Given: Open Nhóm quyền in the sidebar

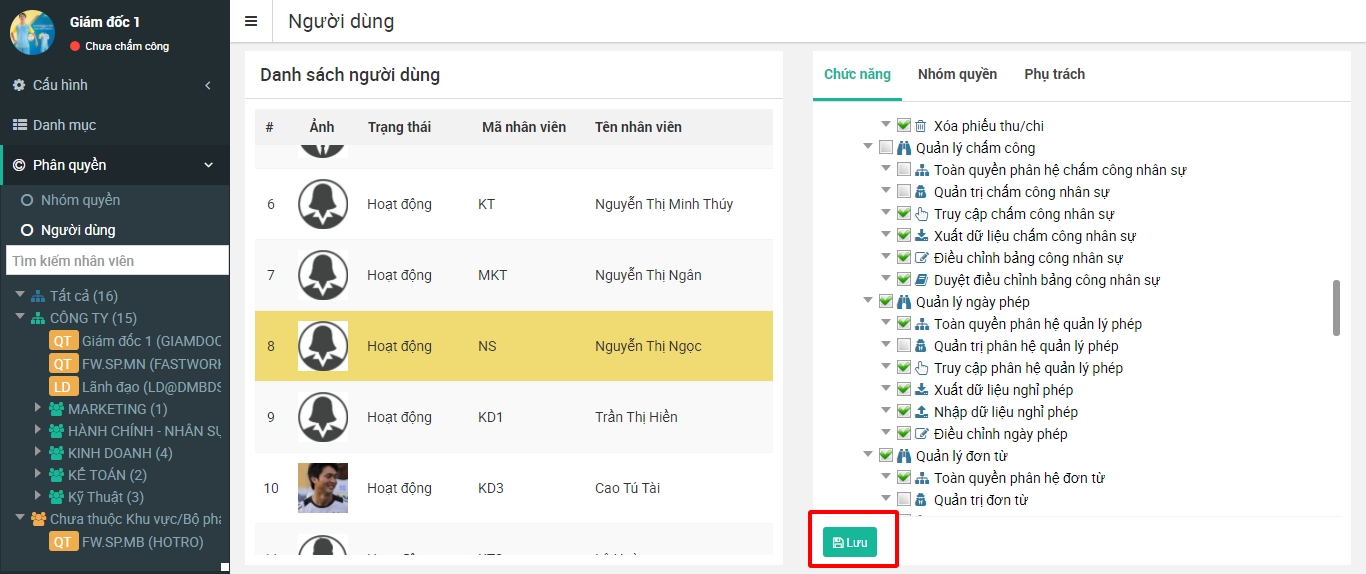Looking at the screenshot, I should [80, 200].
